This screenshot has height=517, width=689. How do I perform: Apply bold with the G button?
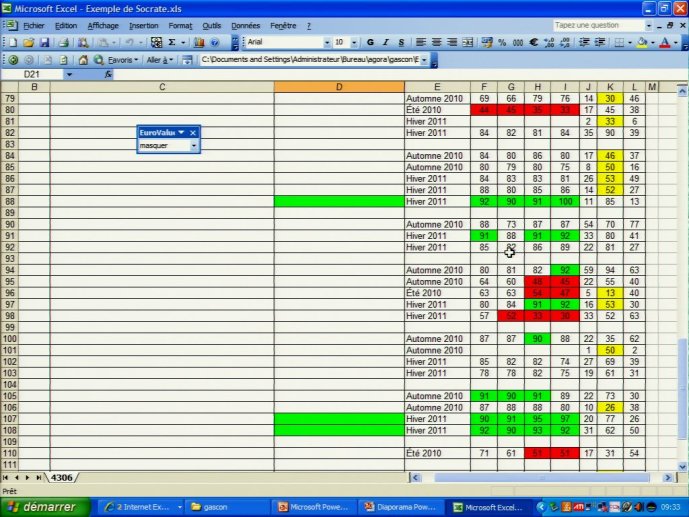pyautogui.click(x=370, y=43)
